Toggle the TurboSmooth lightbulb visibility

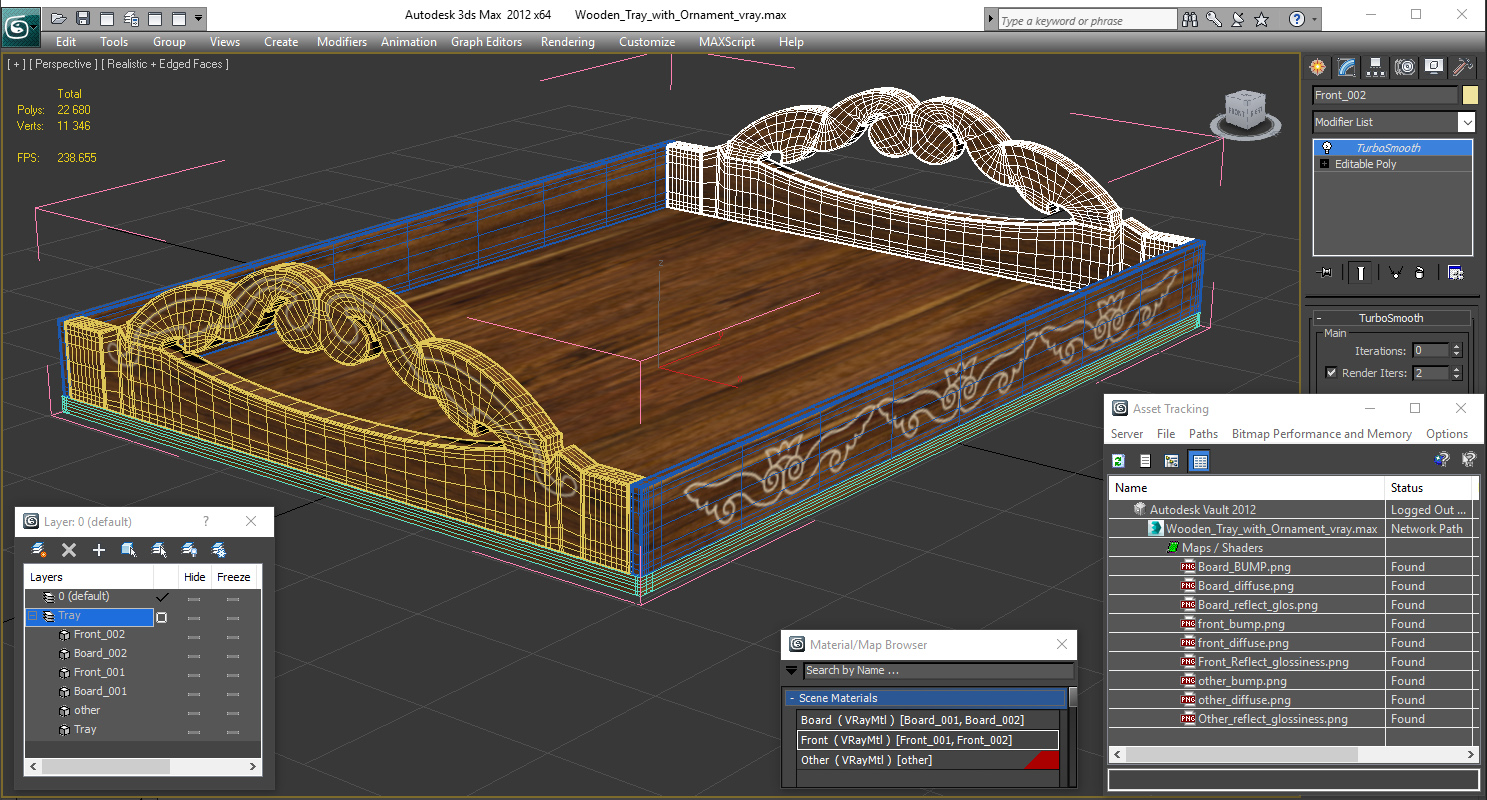pyautogui.click(x=1327, y=148)
